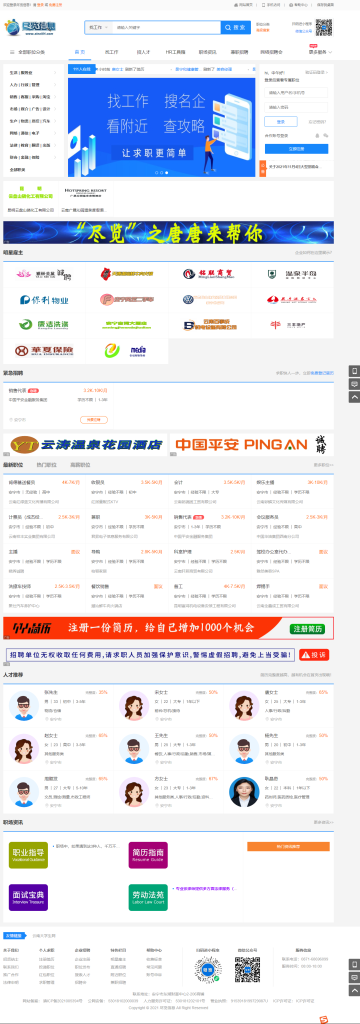The image size is (360, 1024).
Task: Switch to 高薪职位 tab
Action: tap(80, 465)
